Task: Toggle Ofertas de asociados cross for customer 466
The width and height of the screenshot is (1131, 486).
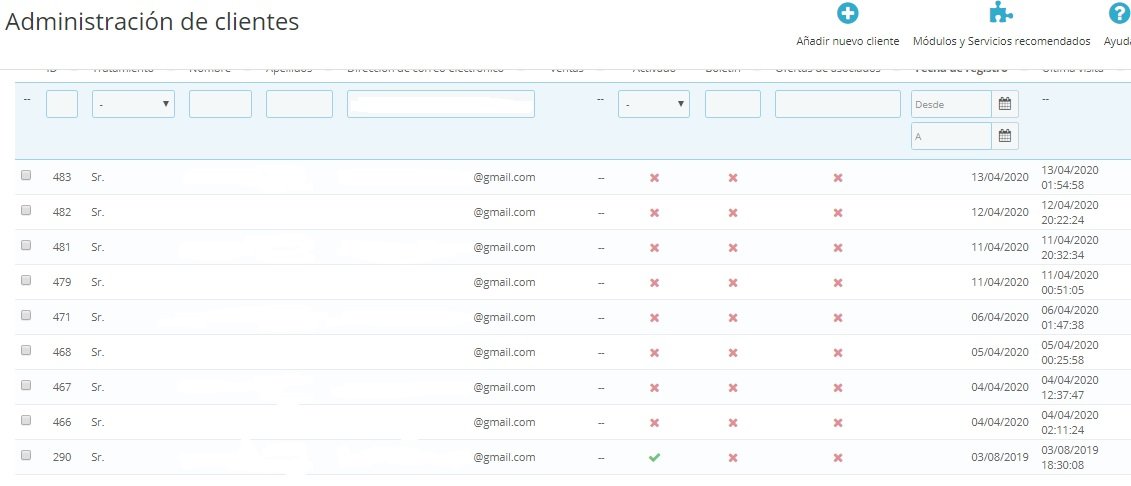Action: click(838, 423)
